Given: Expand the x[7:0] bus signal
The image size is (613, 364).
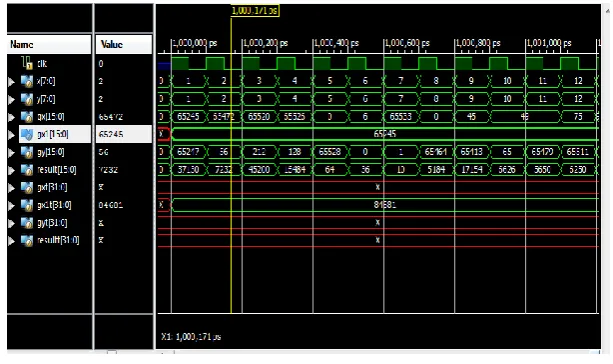Looking at the screenshot, I should (11, 81).
